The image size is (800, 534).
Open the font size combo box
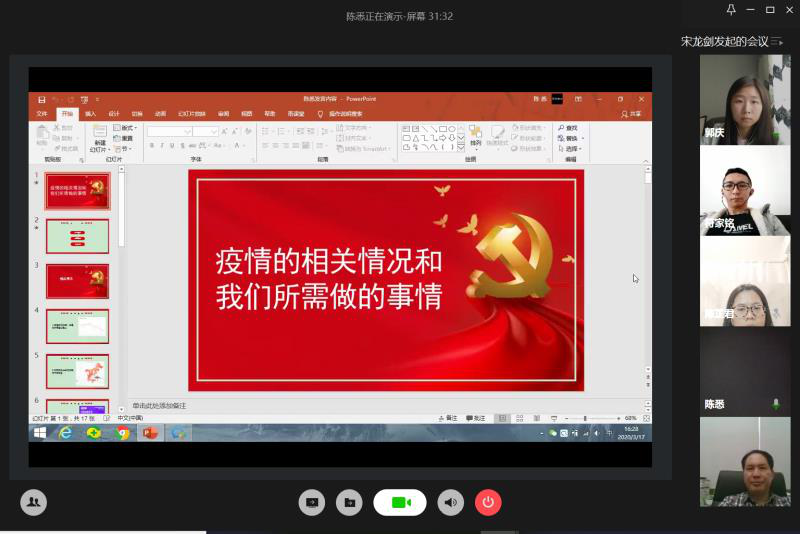click(206, 132)
